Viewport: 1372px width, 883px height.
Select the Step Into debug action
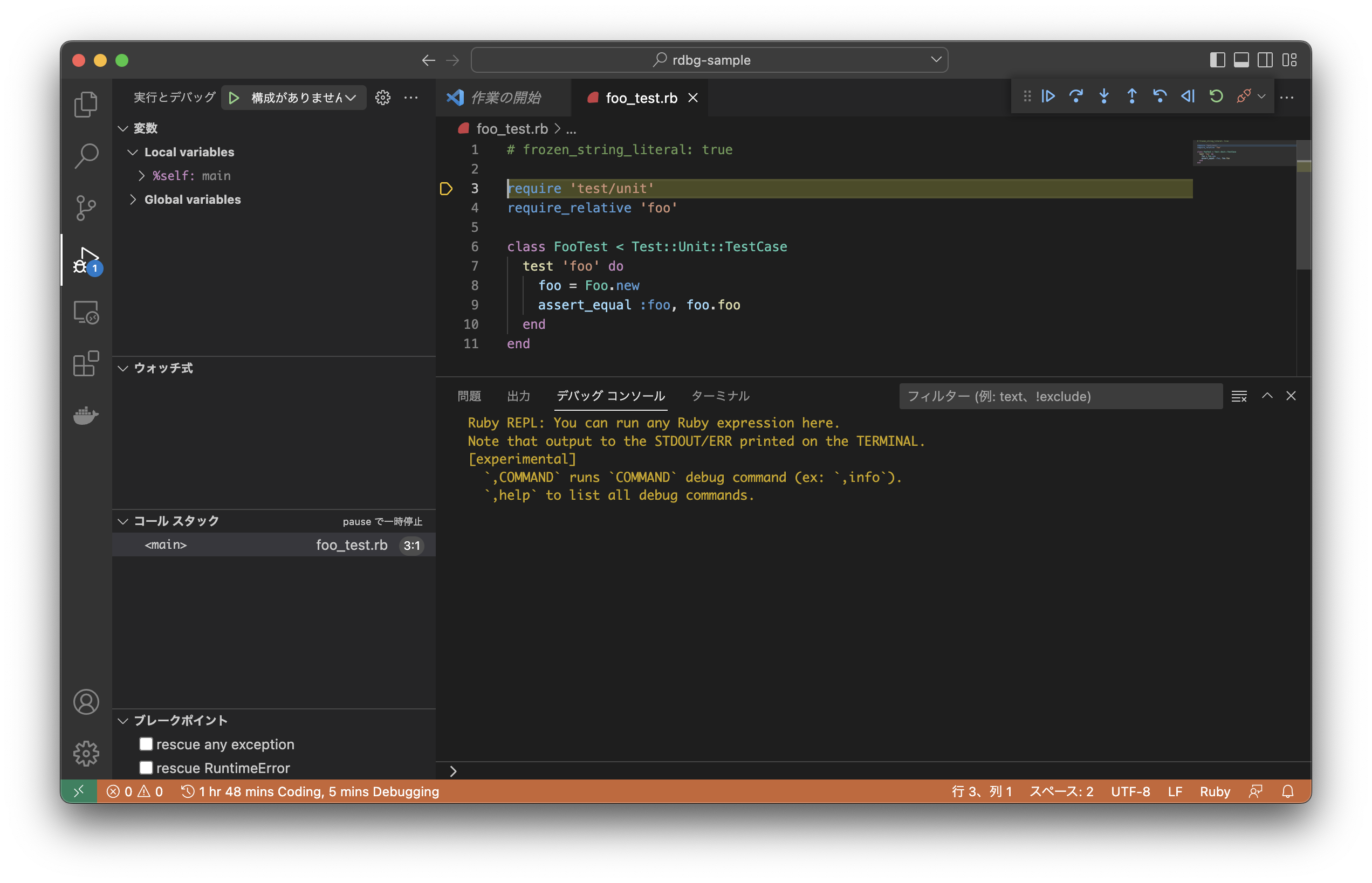point(1103,96)
